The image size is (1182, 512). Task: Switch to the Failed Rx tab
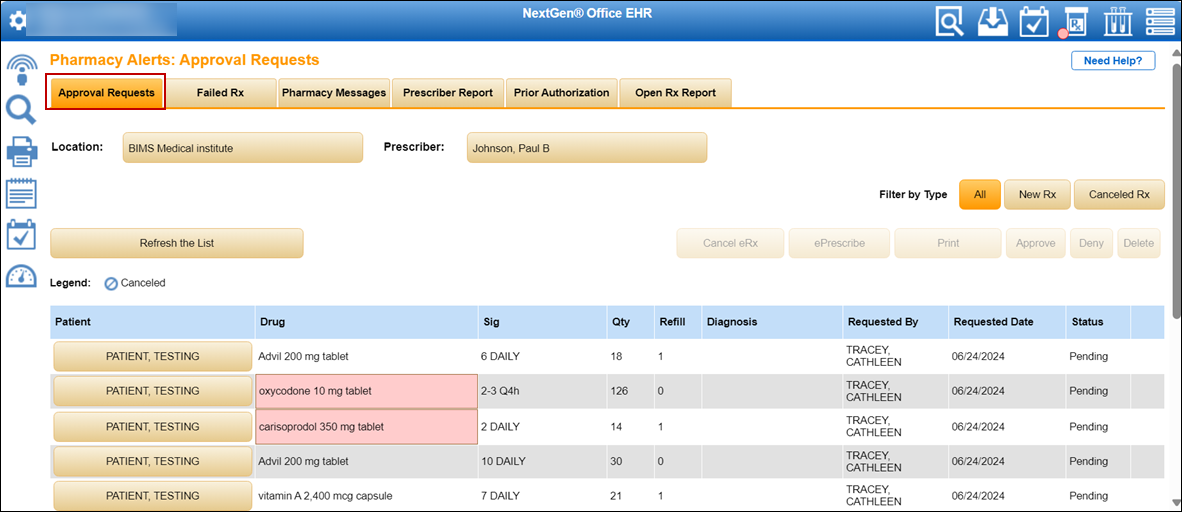click(220, 93)
